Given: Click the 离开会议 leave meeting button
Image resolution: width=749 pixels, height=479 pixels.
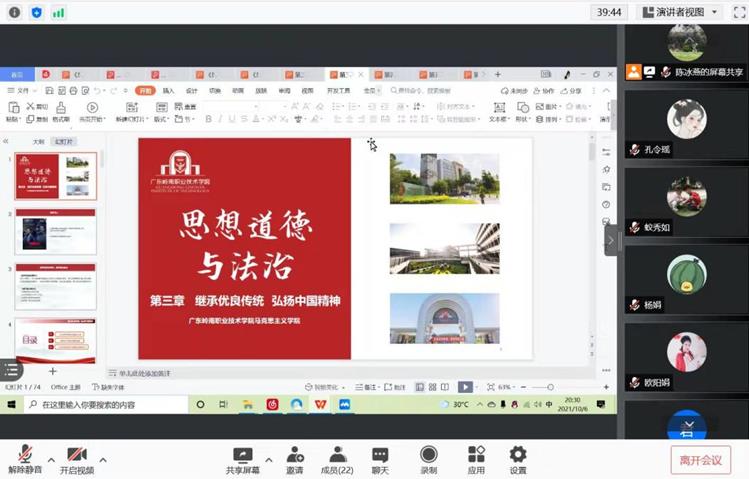Looking at the screenshot, I should (x=700, y=459).
